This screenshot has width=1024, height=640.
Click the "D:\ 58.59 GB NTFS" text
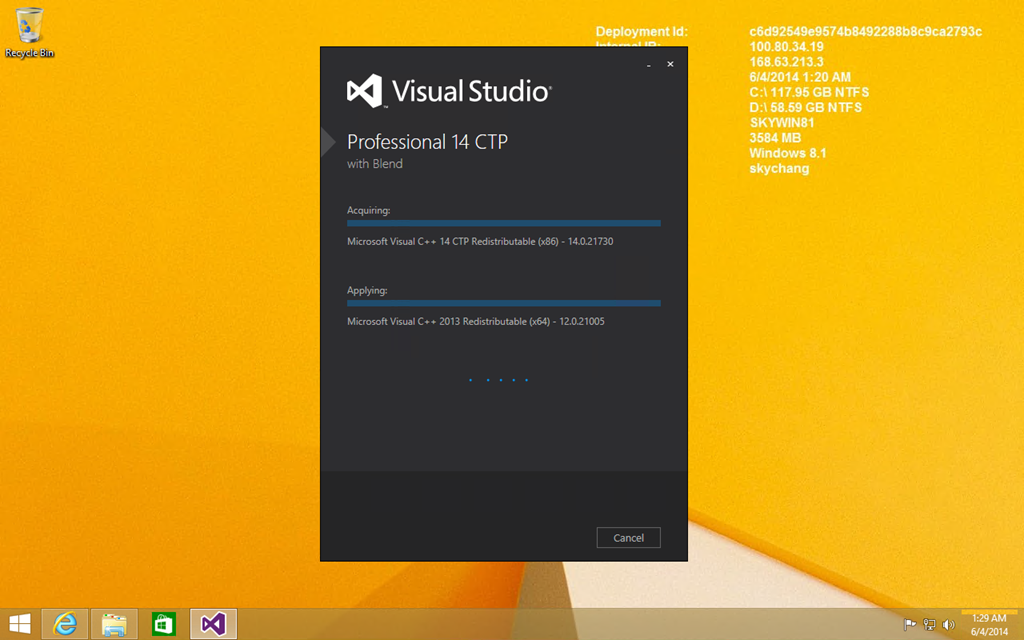point(806,107)
